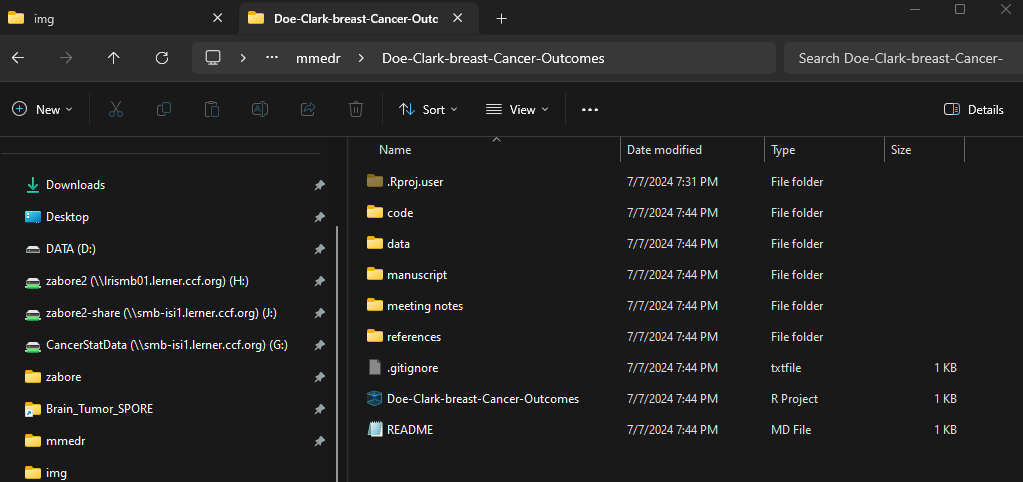The width and height of the screenshot is (1023, 482).
Task: Open the Sort dropdown menu
Action: 428,110
